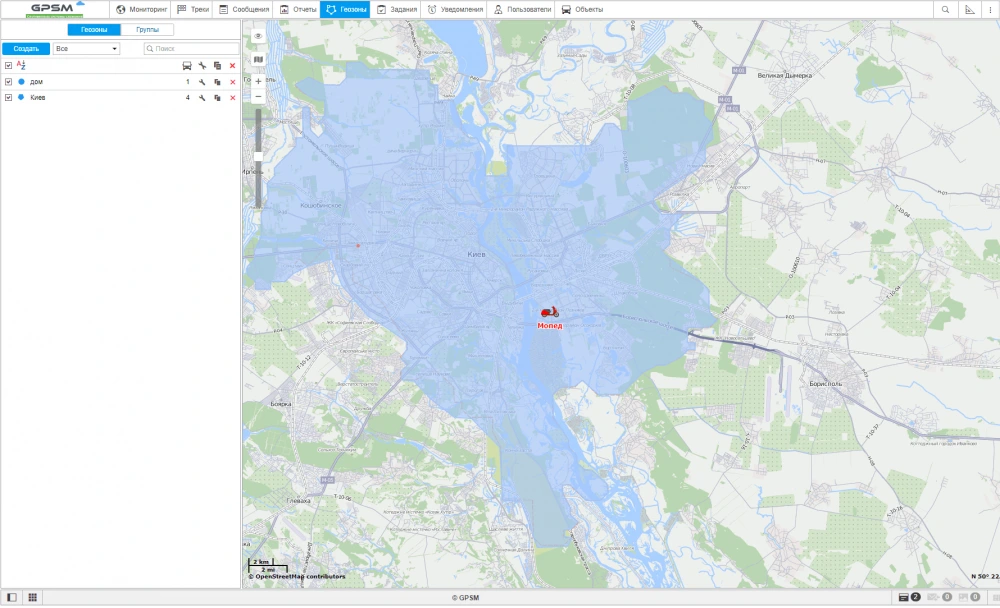The image size is (1000, 608).
Task: Uncheck the Киев geozone checkbox
Action: [8, 97]
